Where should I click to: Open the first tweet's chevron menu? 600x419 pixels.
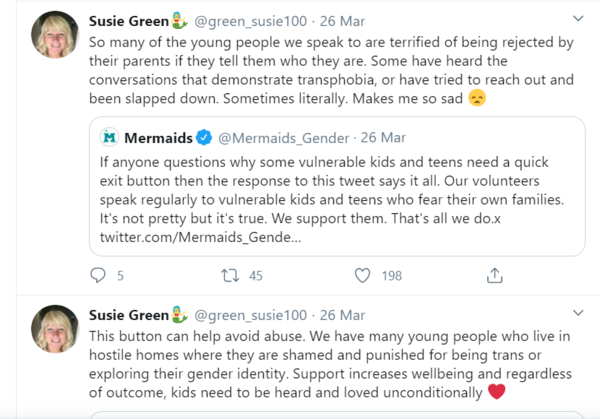(577, 18)
